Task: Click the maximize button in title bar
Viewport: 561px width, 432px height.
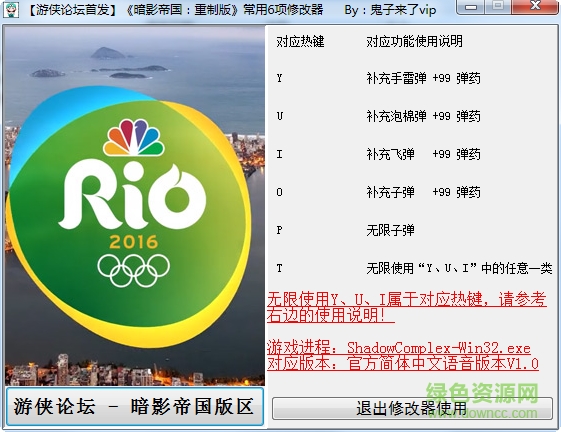Action: [x=498, y=7]
